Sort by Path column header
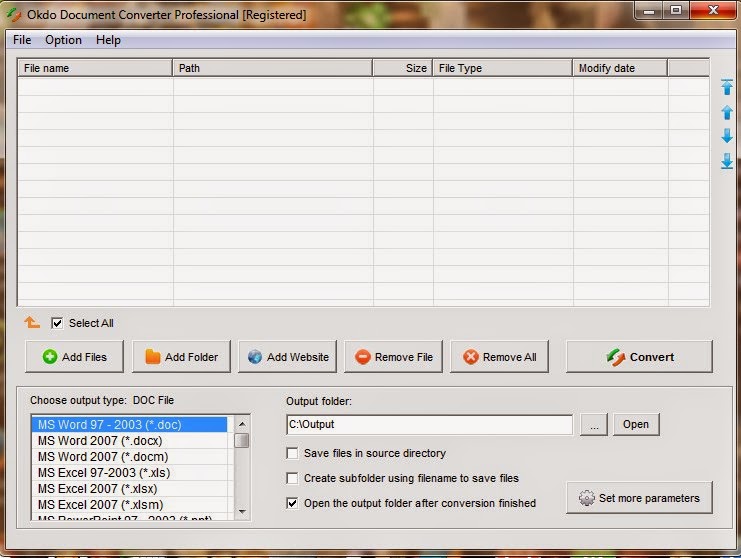The width and height of the screenshot is (741, 558). click(x=273, y=68)
